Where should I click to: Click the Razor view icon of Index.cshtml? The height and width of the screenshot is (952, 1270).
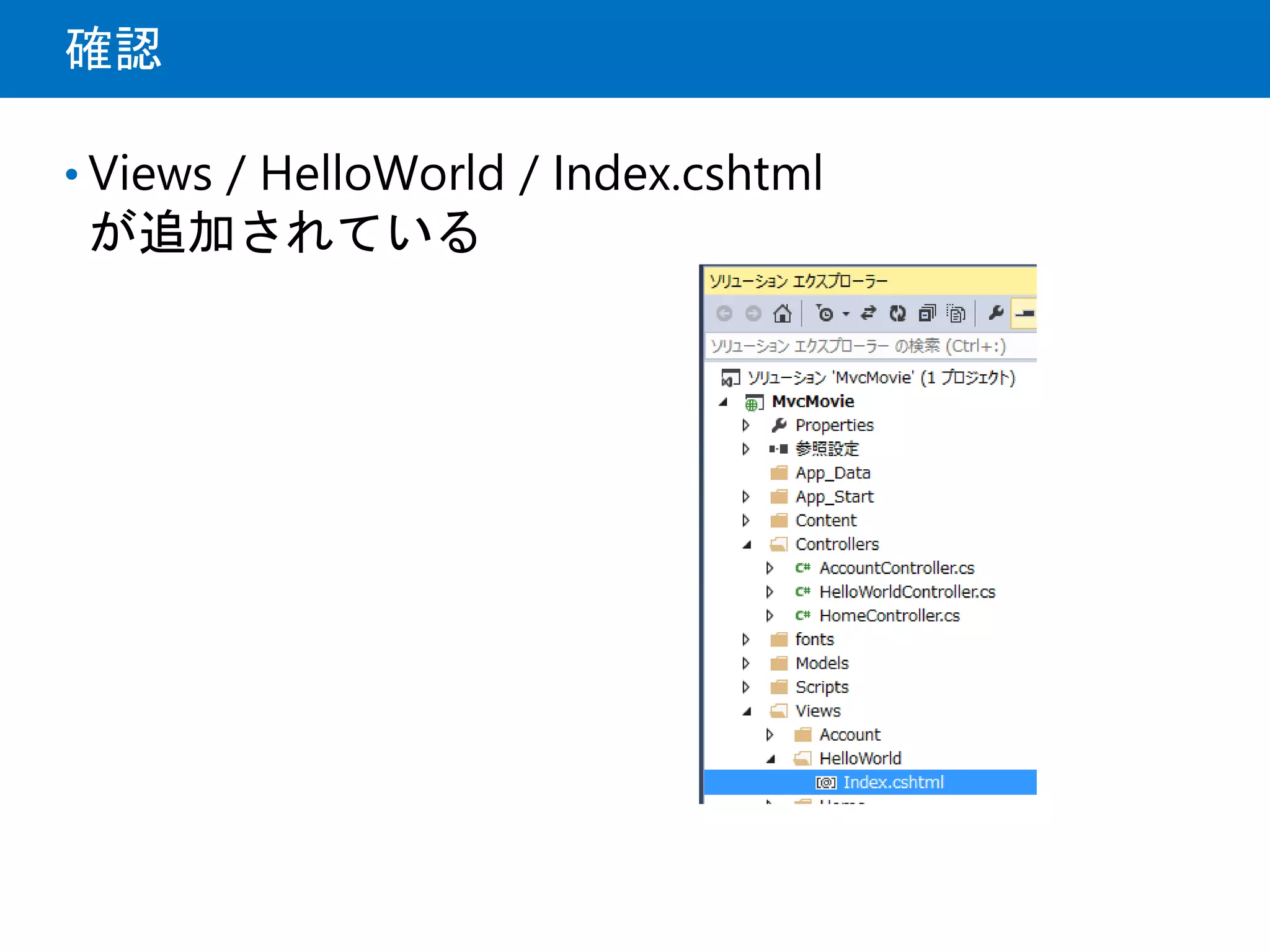(826, 783)
